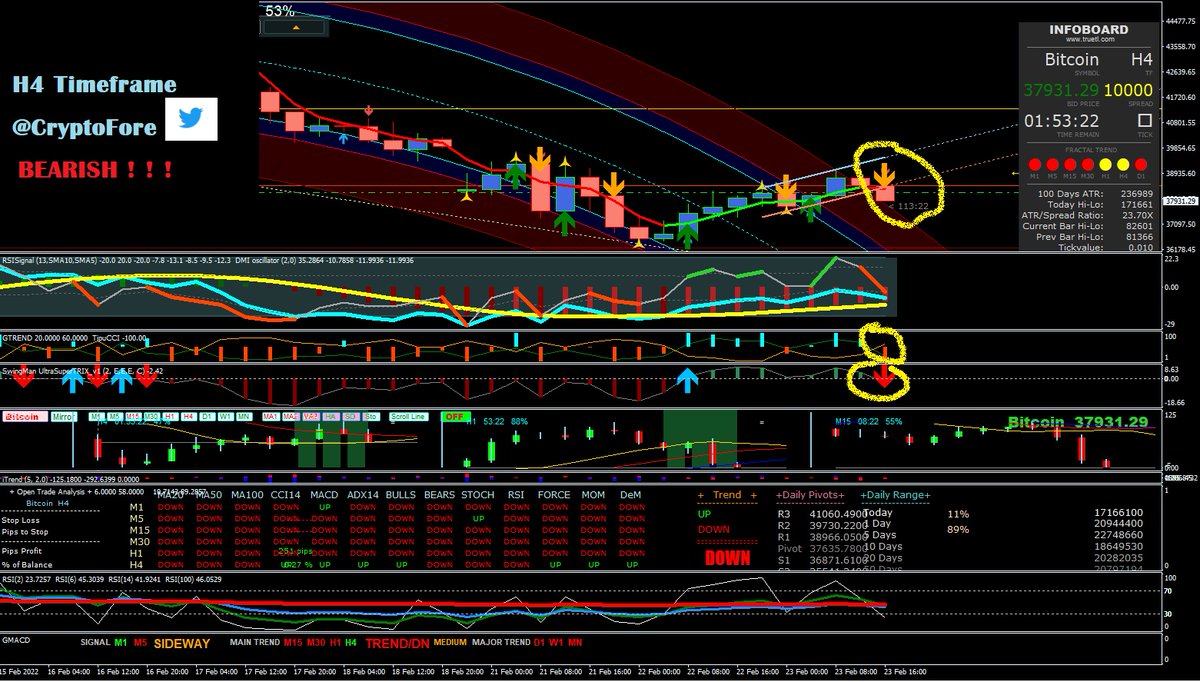Click the ADX14 column header
The width and height of the screenshot is (1200, 682).
pos(363,494)
